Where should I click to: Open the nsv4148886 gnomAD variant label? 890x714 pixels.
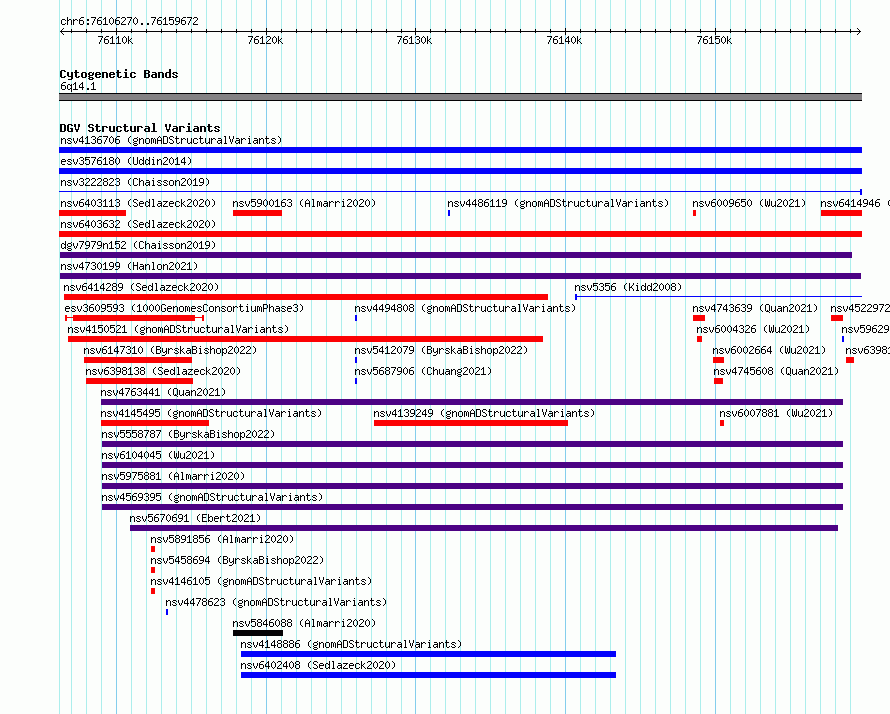point(351,644)
